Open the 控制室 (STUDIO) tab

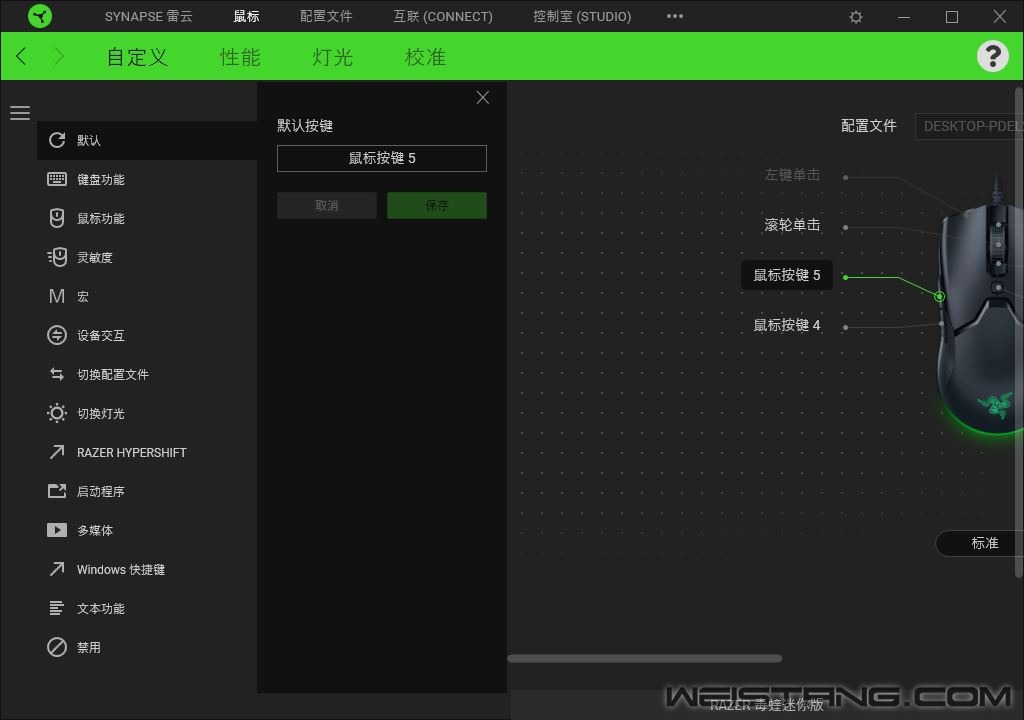point(582,16)
